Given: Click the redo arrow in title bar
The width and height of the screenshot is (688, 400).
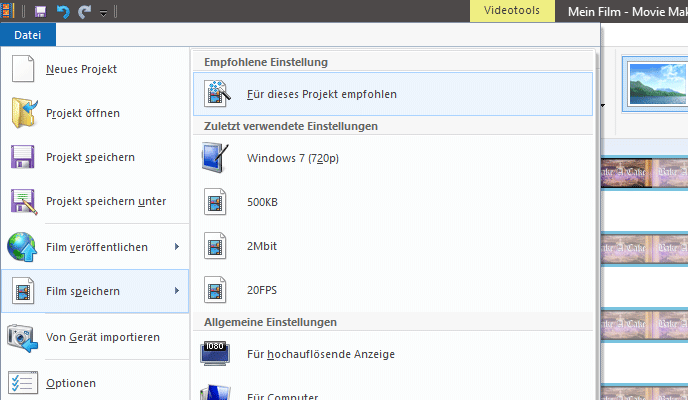Looking at the screenshot, I should [85, 10].
